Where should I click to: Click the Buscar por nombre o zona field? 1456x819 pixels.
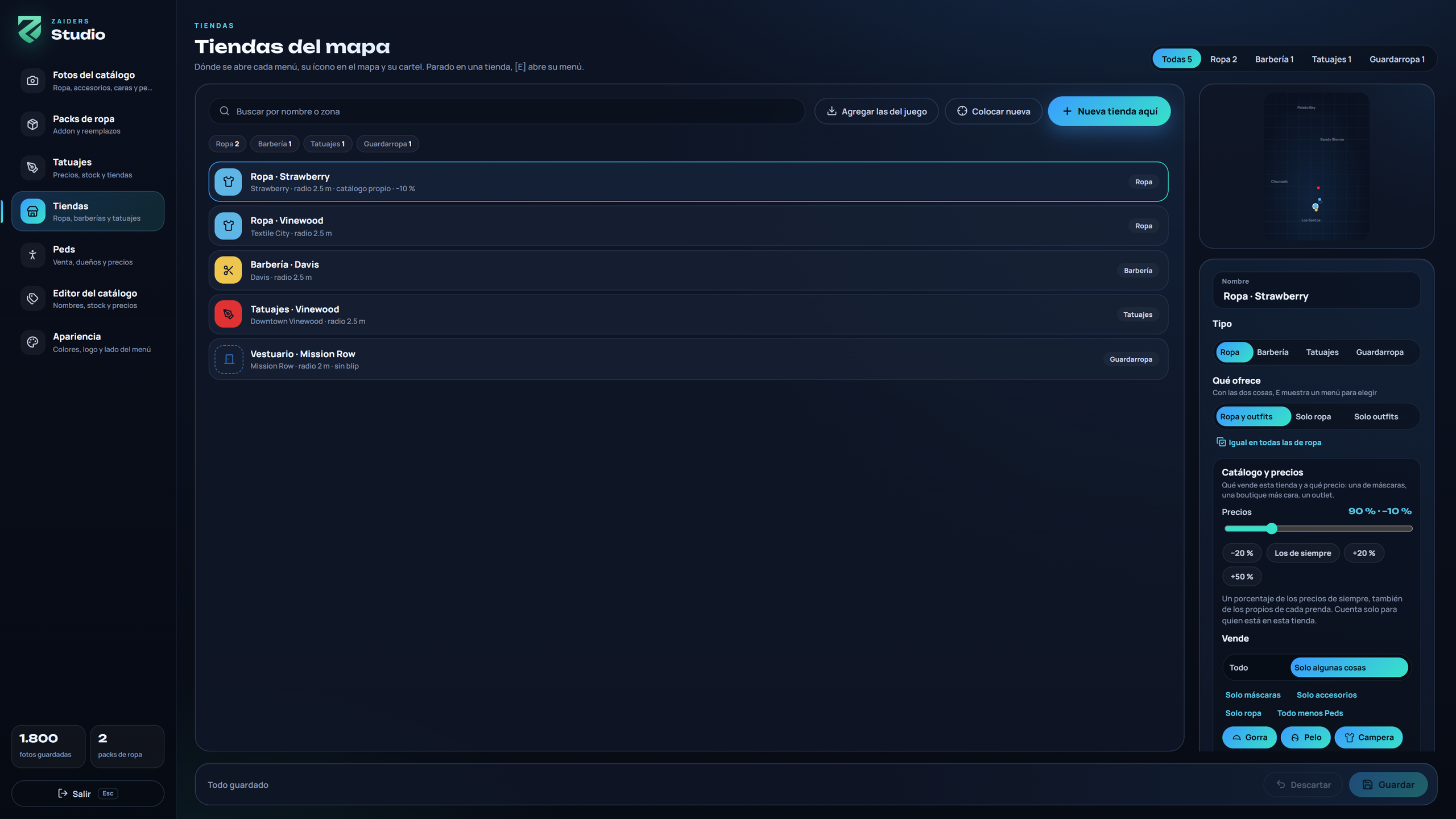point(506,111)
